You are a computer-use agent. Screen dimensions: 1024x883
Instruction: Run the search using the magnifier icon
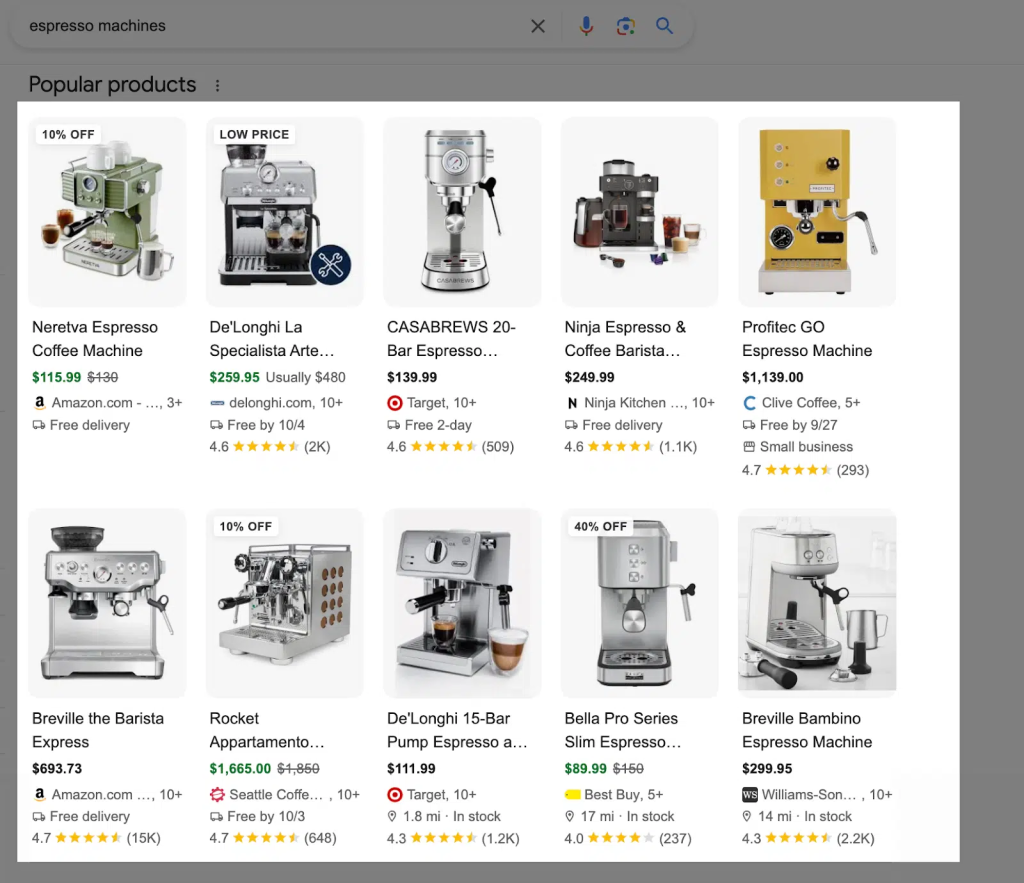pos(664,26)
